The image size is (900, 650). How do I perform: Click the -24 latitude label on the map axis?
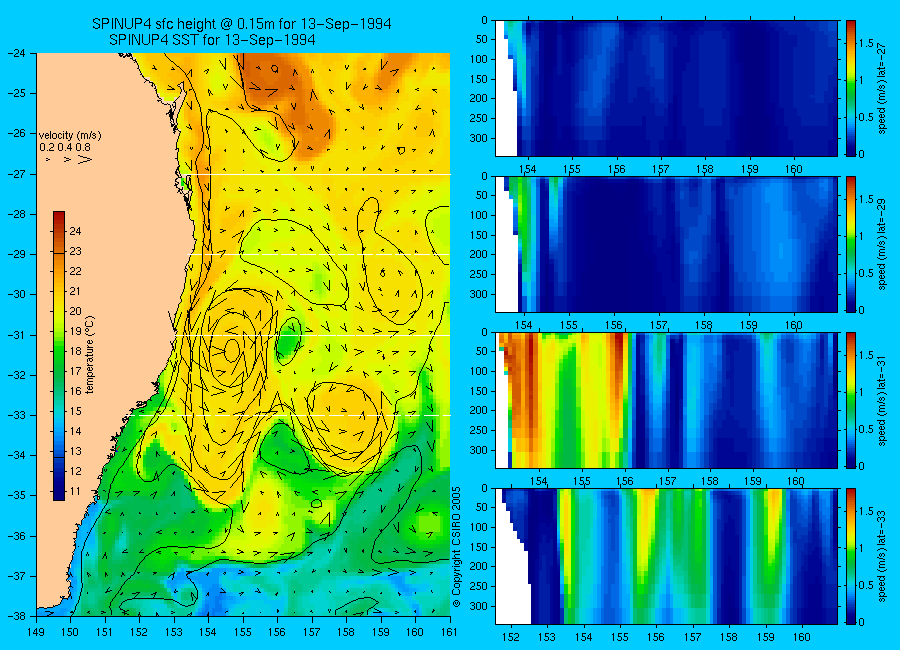pos(17,53)
